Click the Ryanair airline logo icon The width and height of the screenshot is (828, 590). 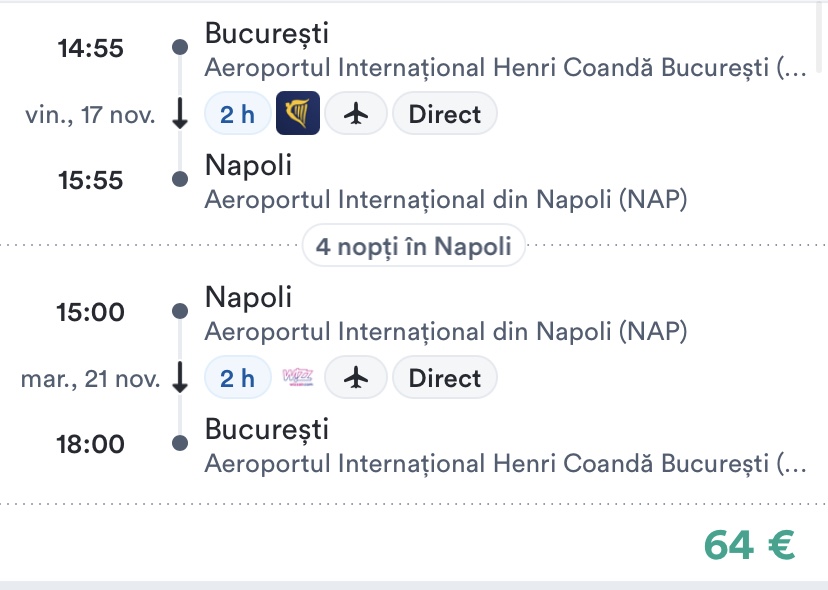tap(298, 114)
